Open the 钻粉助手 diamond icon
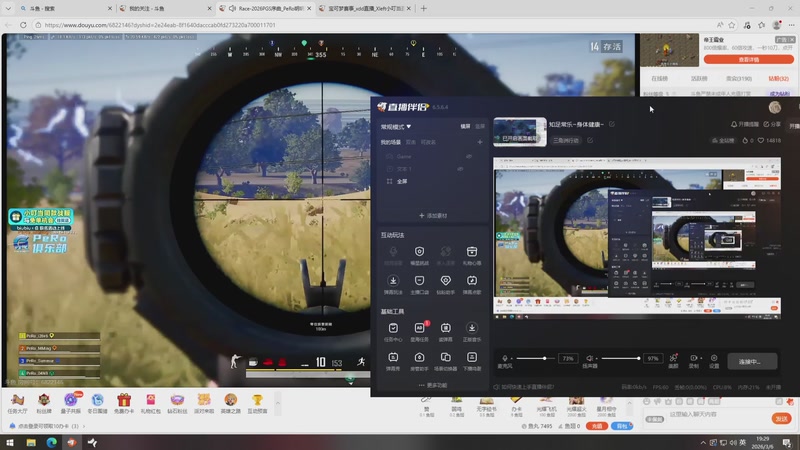Image resolution: width=800 pixels, height=450 pixels. pos(445,281)
